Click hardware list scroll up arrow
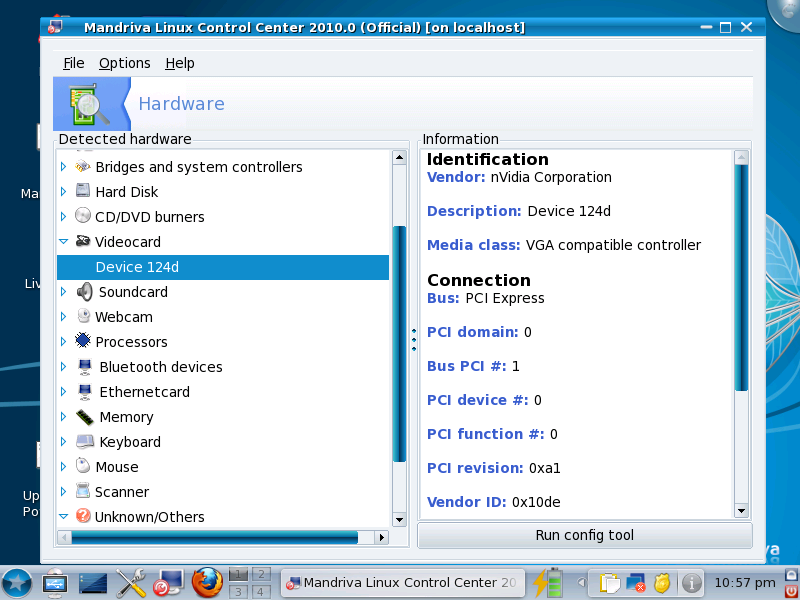Image resolution: width=800 pixels, height=600 pixels. pyautogui.click(x=399, y=158)
